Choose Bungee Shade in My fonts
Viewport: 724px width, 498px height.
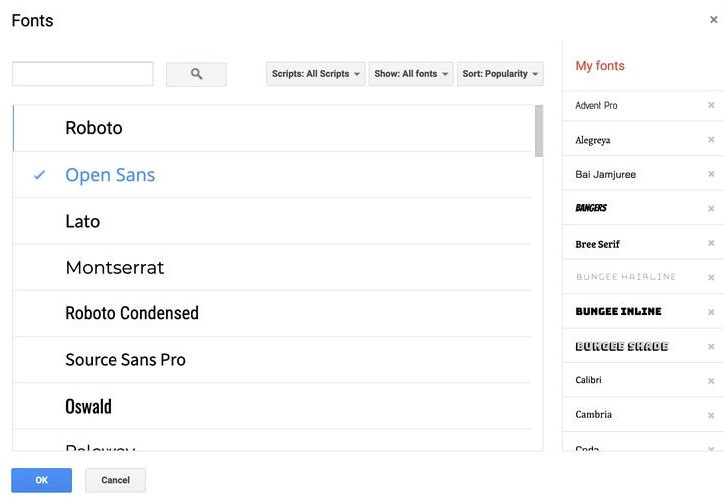click(x=621, y=346)
